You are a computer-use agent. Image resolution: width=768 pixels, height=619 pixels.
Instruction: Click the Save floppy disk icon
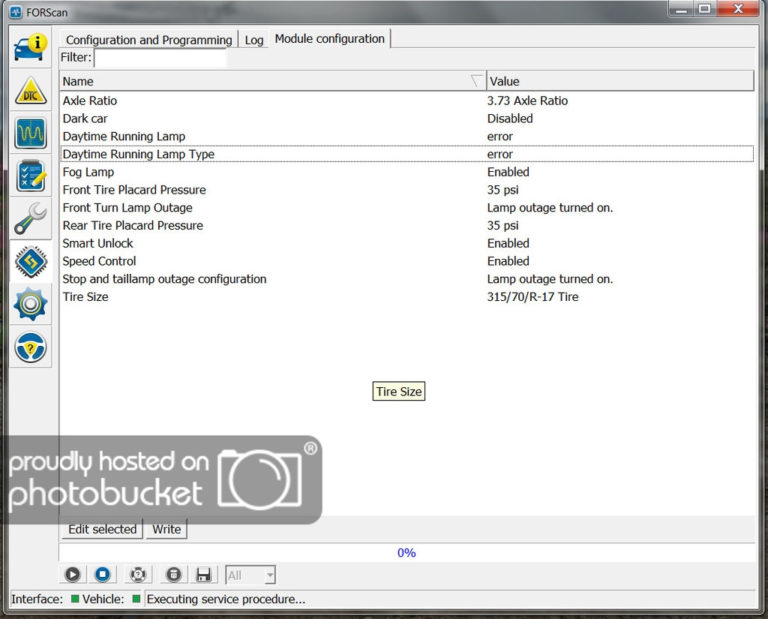click(204, 574)
